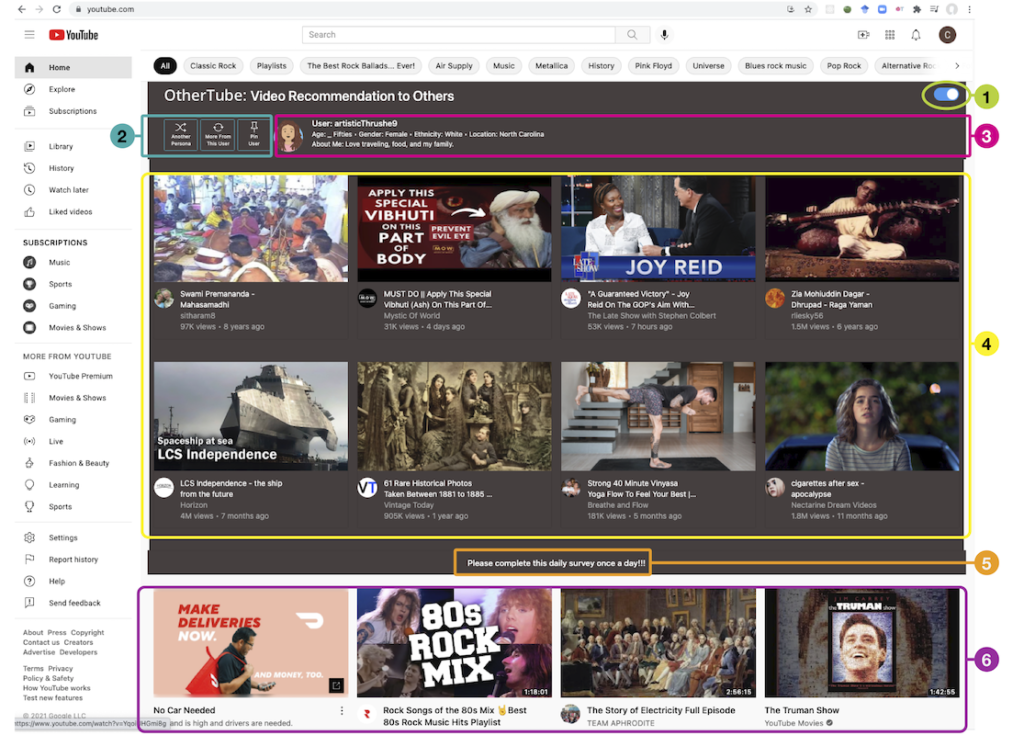This screenshot has height=735, width=1024.
Task: Click the daily survey prompt link
Action: click(556, 563)
